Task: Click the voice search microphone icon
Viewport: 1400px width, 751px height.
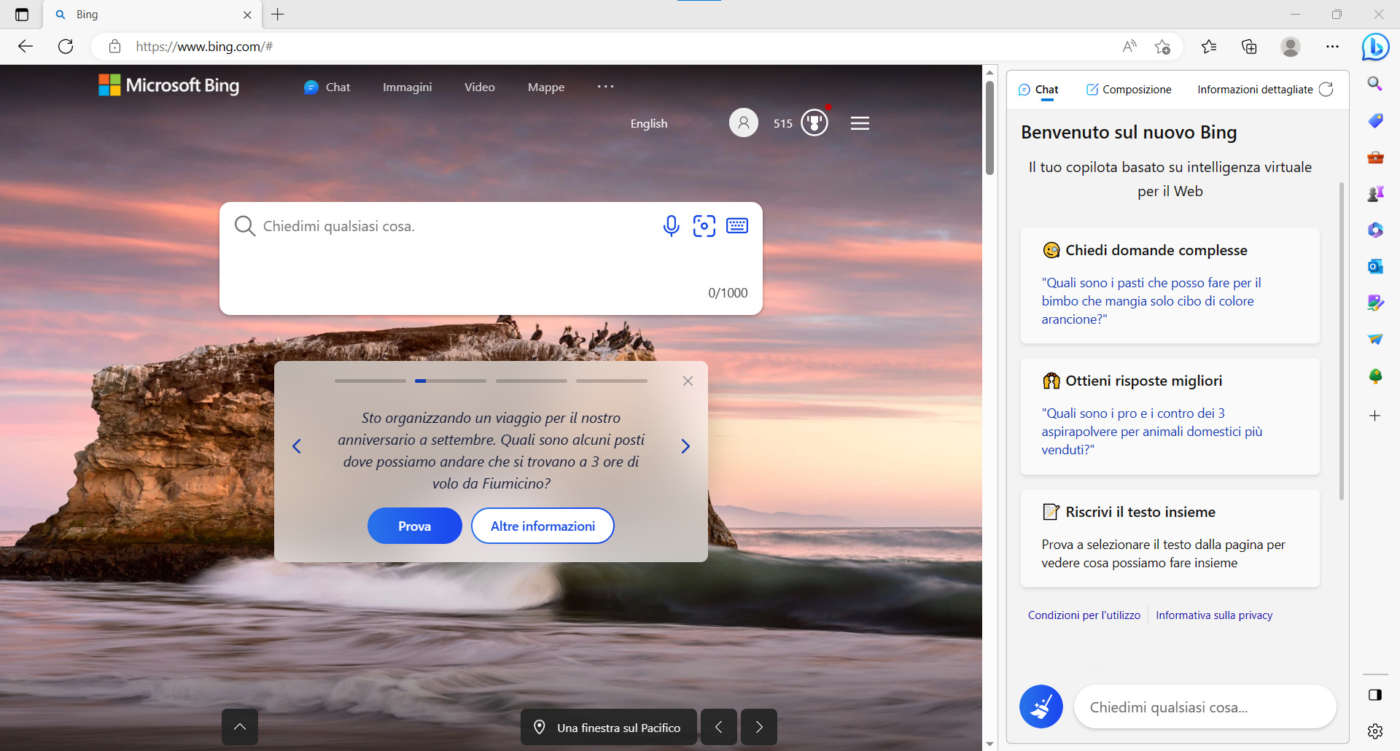Action: click(x=670, y=225)
